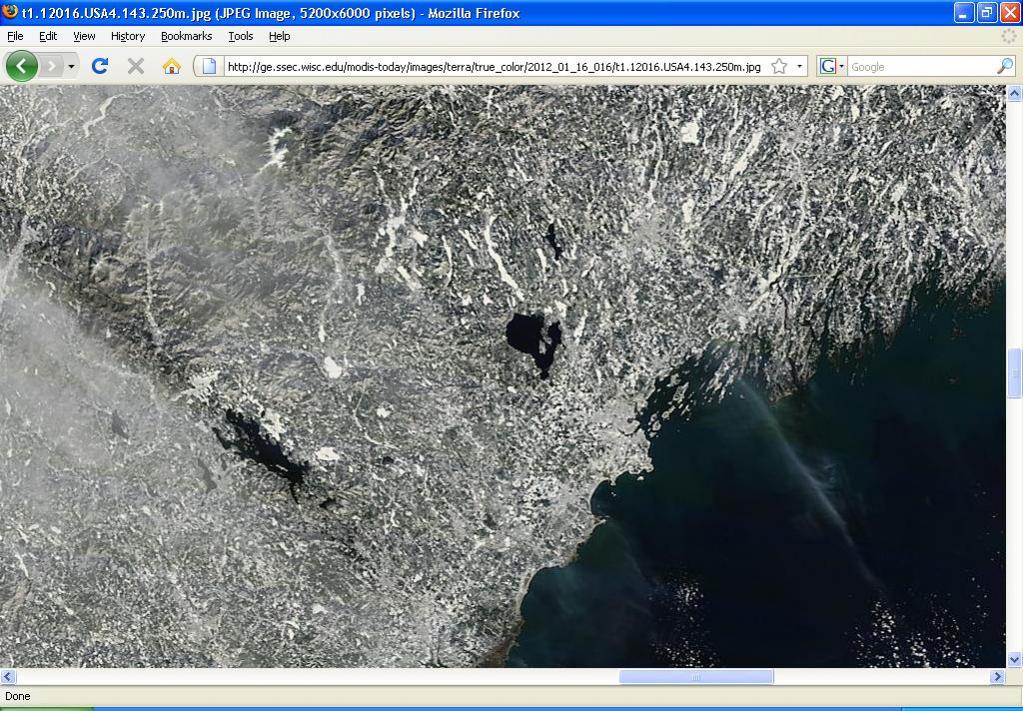This screenshot has height=711, width=1023.
Task: Click the "Done" status bar text
Action: click(18, 696)
